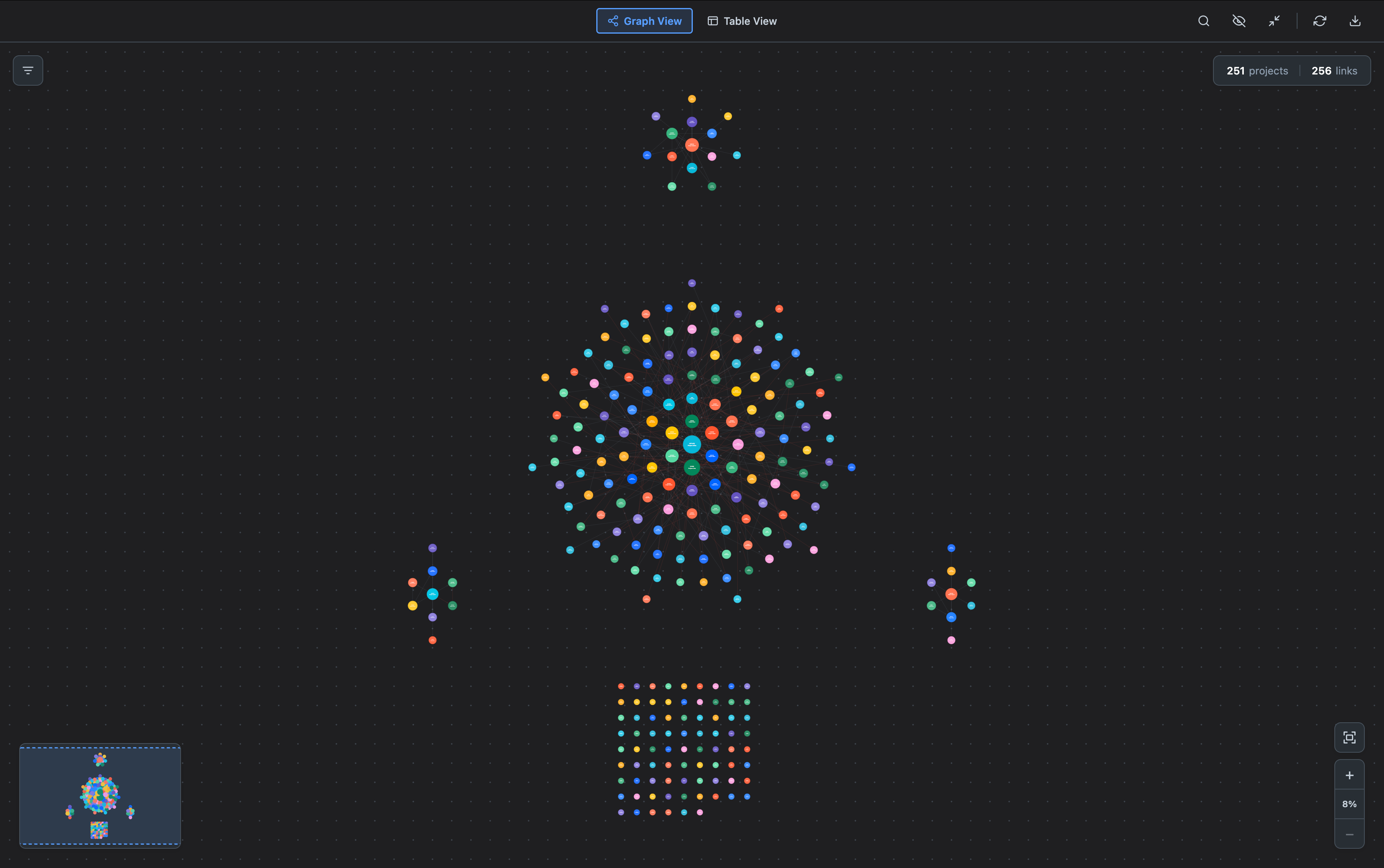The height and width of the screenshot is (868, 1384).
Task: Click the collapse arrows icon
Action: pyautogui.click(x=1274, y=21)
